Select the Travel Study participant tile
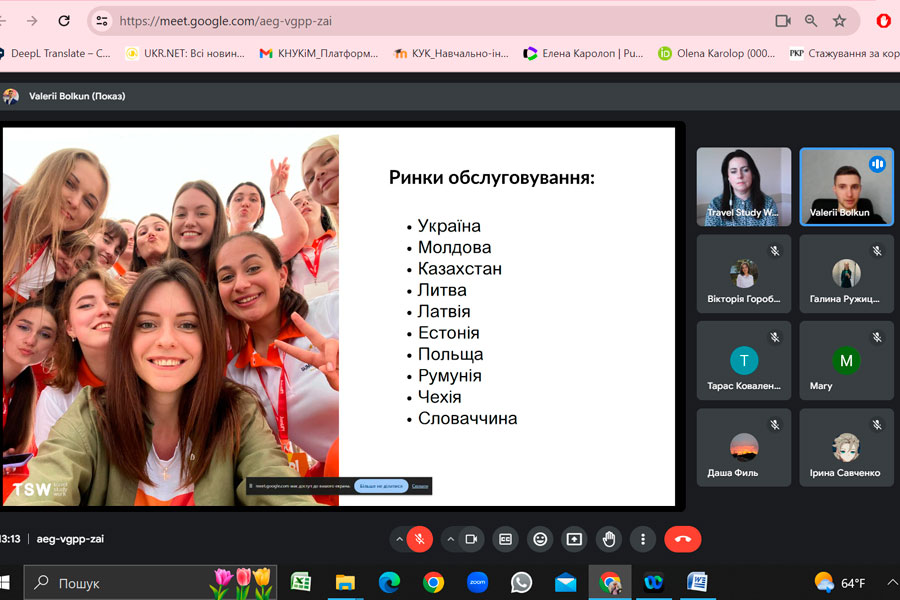Screen dimensions: 900x600 743,186
